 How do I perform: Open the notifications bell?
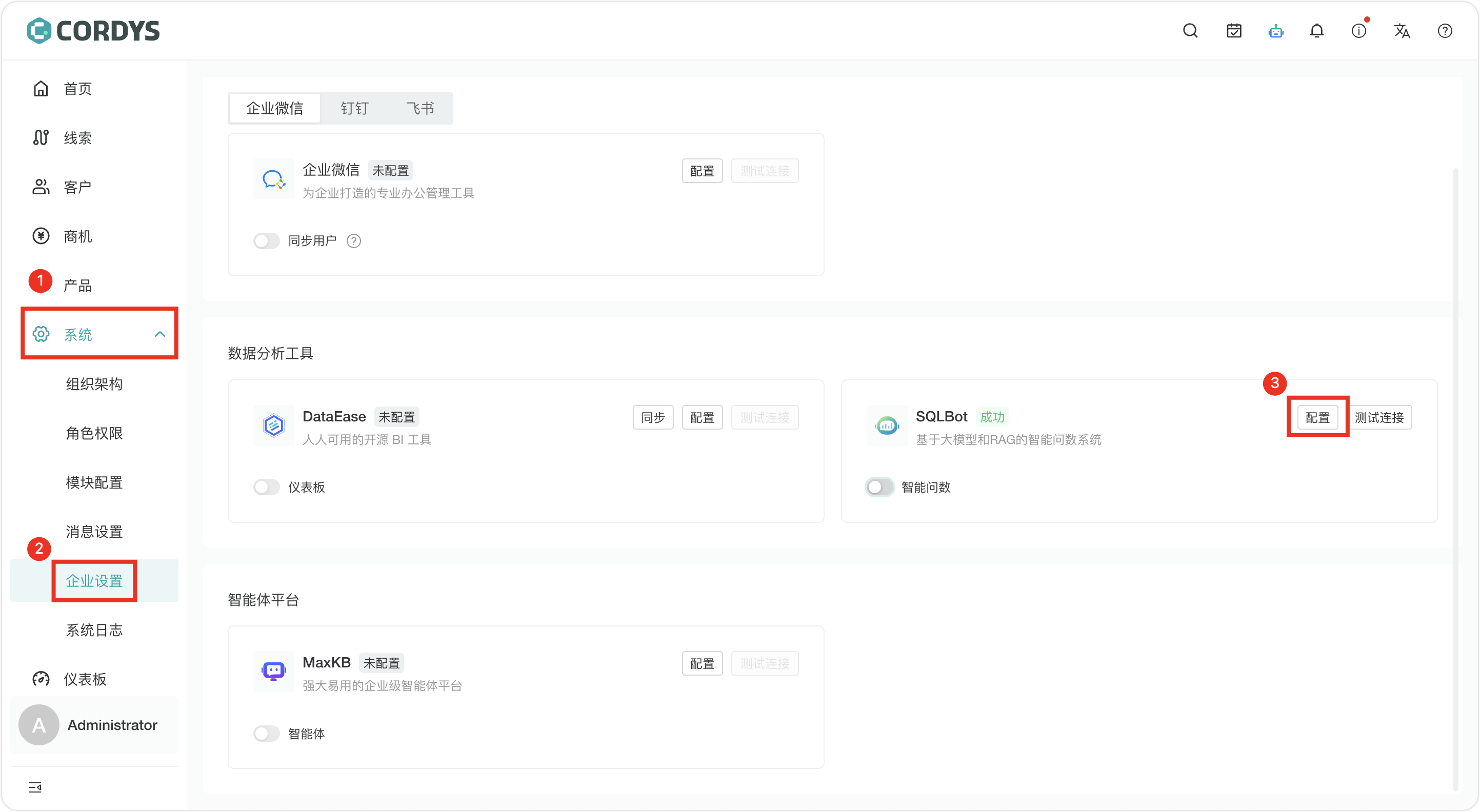point(1317,31)
